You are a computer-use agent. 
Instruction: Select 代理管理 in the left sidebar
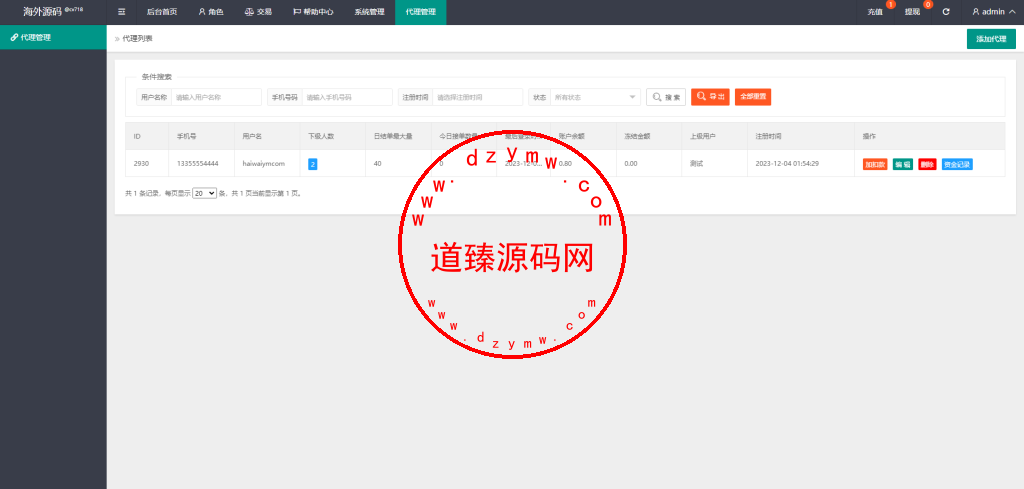coord(53,37)
